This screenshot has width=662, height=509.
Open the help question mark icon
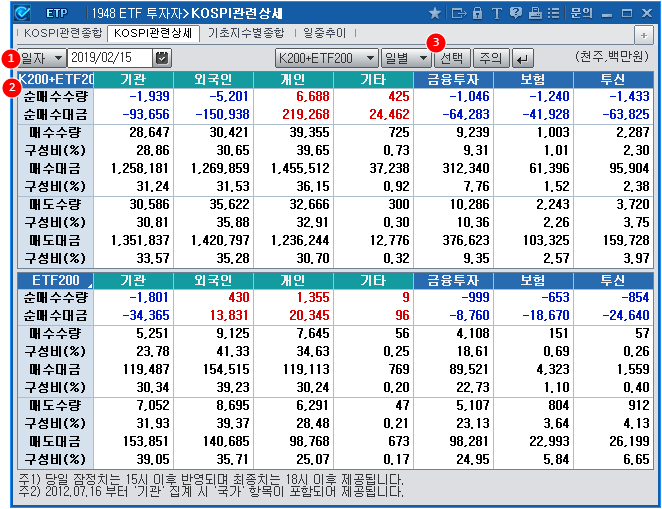(515, 13)
